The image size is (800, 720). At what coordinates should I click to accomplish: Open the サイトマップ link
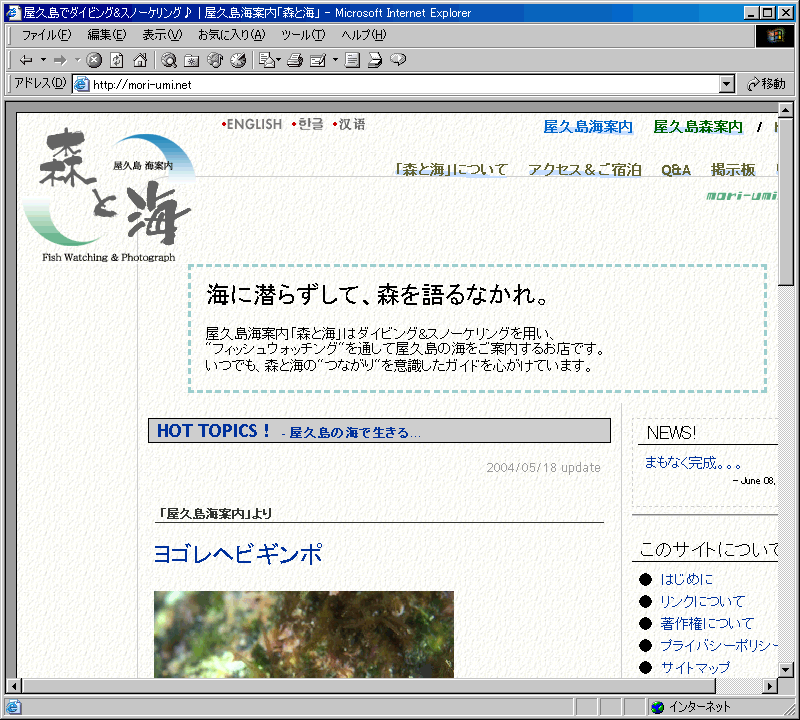(695, 667)
